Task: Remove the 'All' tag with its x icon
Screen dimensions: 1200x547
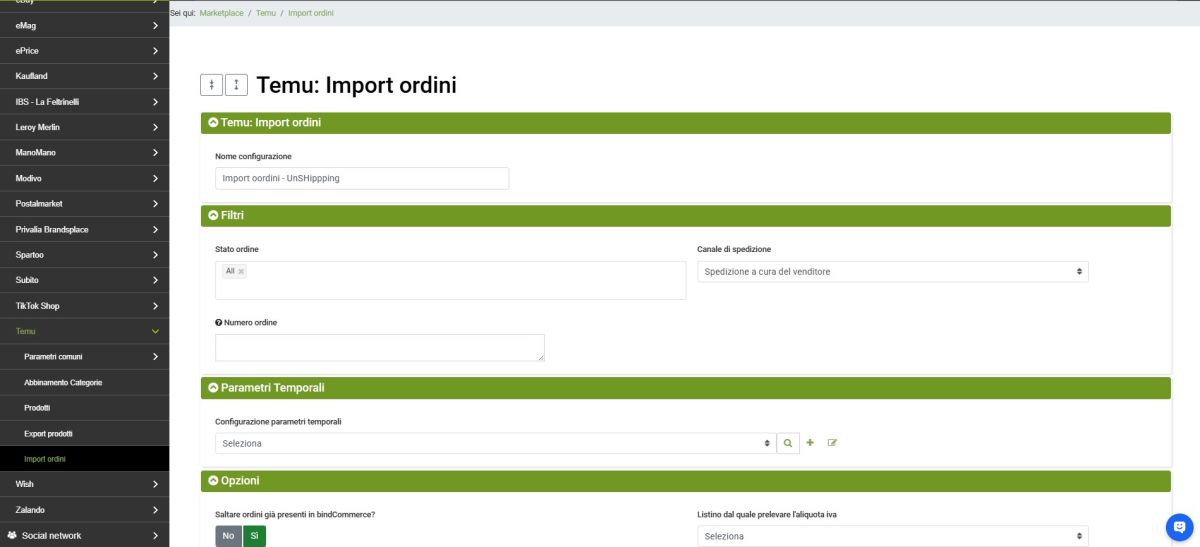Action: pos(241,271)
